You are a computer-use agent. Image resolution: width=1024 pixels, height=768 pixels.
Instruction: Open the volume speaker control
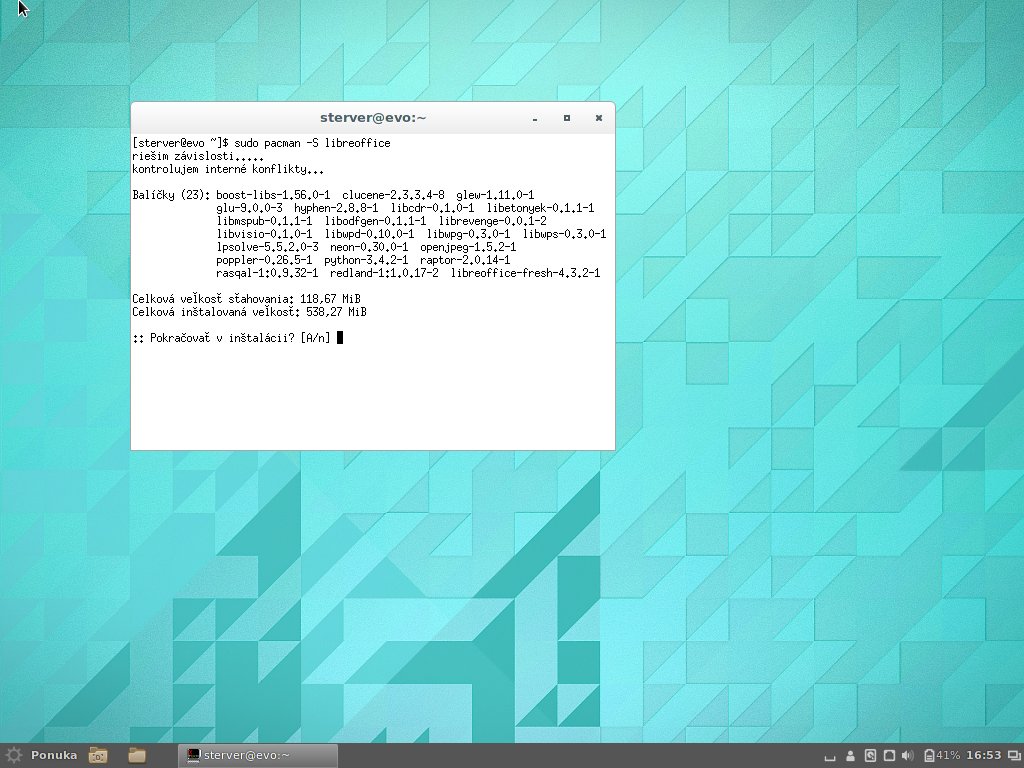coord(908,755)
